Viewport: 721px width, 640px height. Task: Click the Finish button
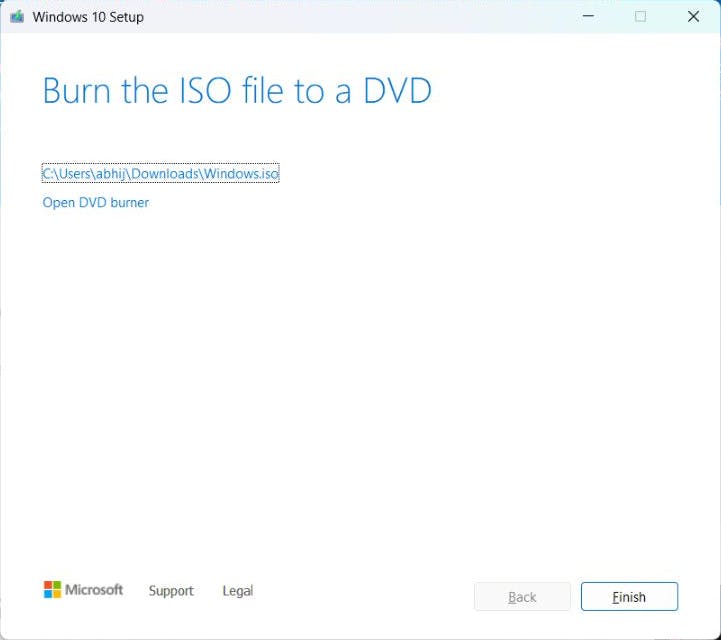coord(629,596)
